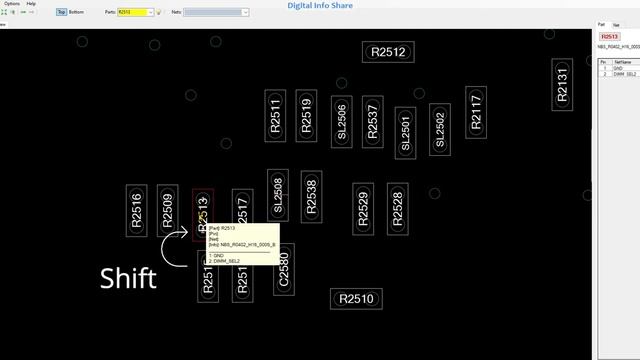Screen dimensions: 640x360
Task: Click the lightbulb highlight icon beside Parts
Action: [x=158, y=12]
